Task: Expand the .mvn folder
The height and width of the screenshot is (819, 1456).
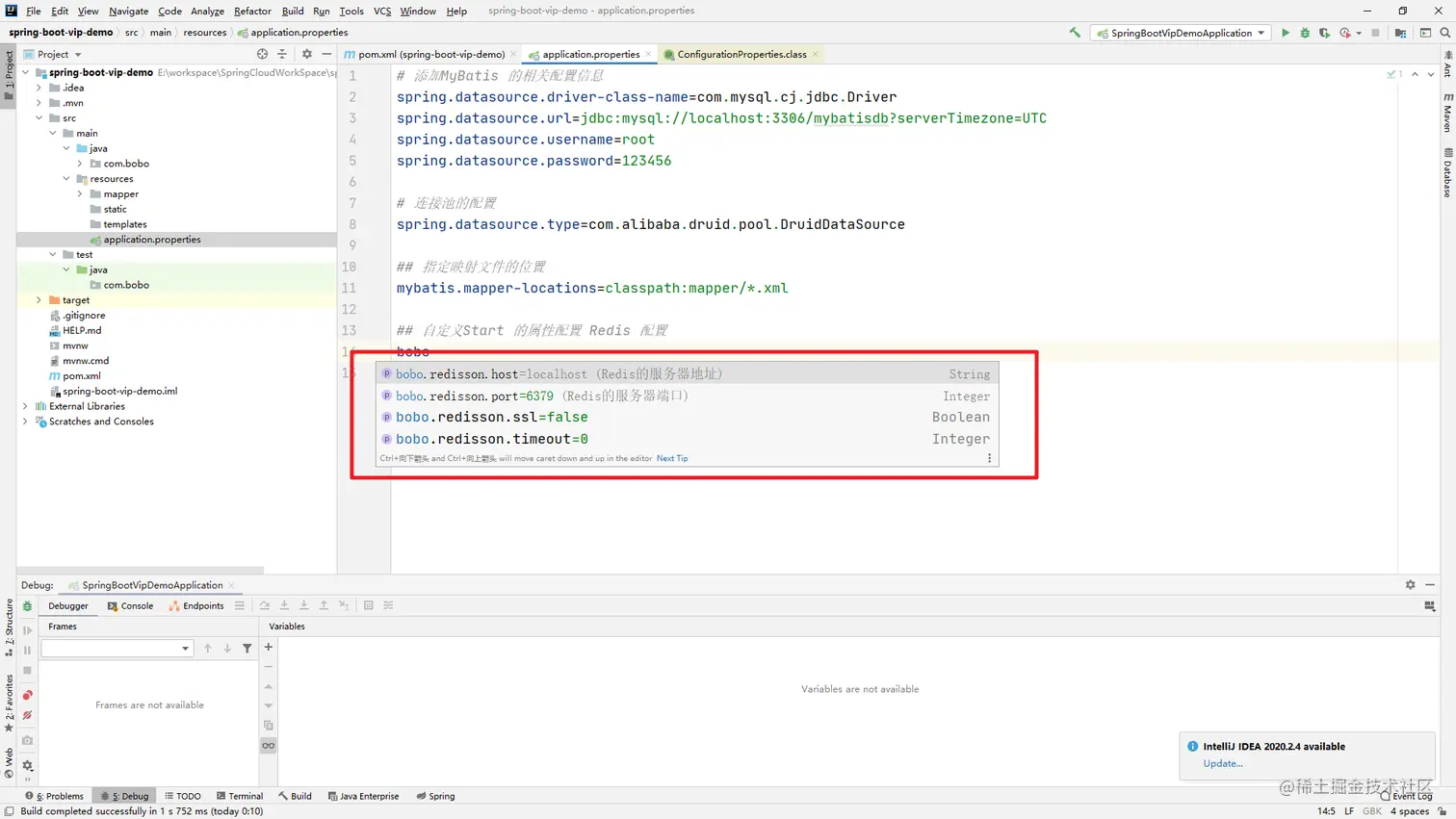Action: [x=39, y=103]
